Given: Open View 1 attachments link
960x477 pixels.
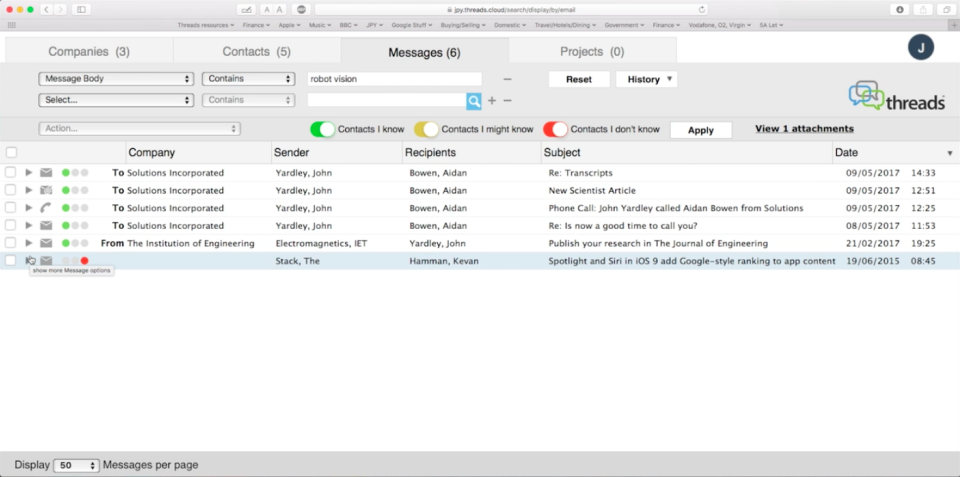Looking at the screenshot, I should (x=804, y=129).
